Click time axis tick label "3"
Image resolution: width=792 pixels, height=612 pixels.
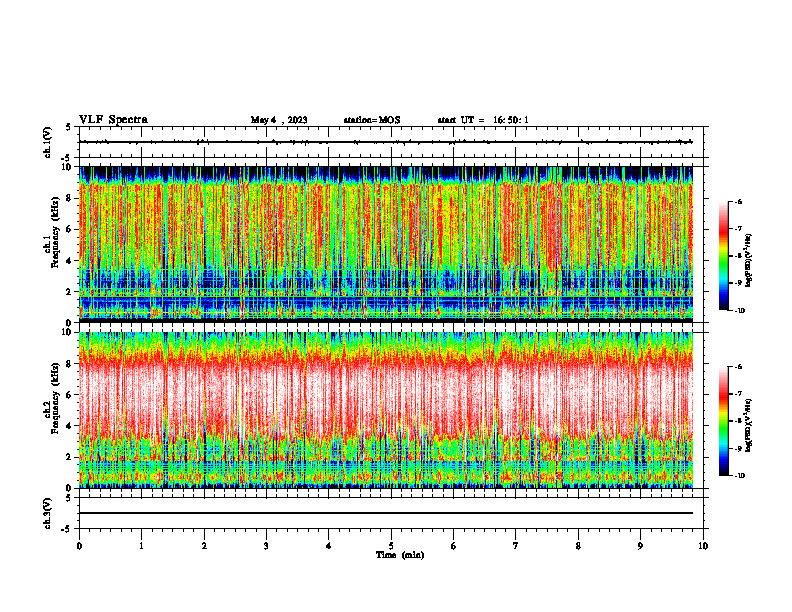266,546
